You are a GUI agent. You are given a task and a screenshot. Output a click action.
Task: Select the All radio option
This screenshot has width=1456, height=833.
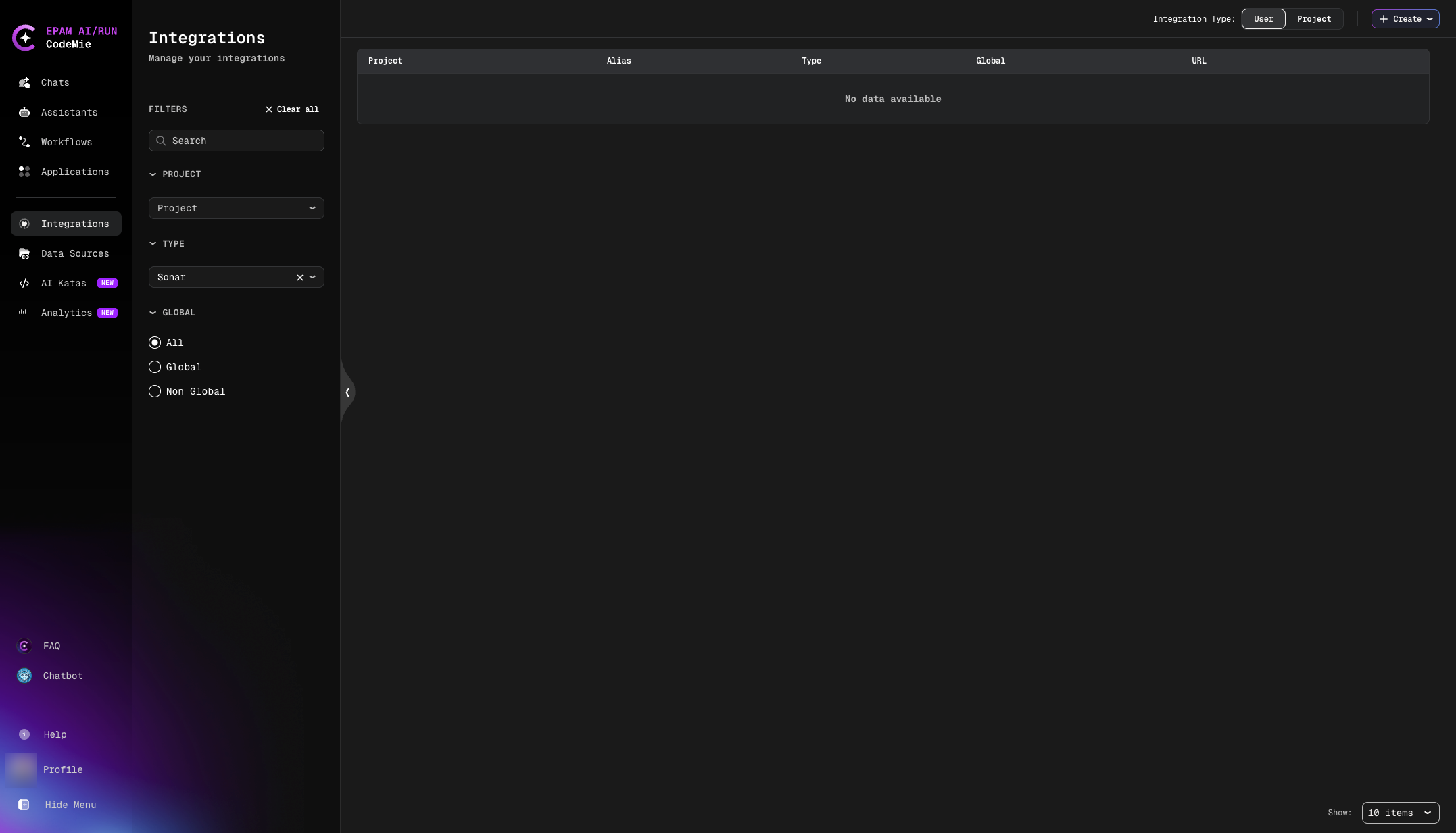pos(155,343)
